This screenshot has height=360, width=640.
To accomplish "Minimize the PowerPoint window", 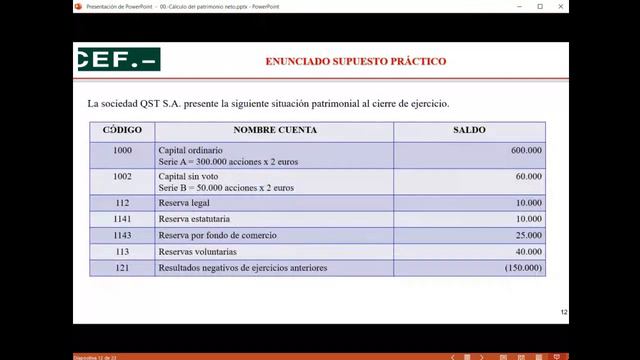I will [x=519, y=7].
